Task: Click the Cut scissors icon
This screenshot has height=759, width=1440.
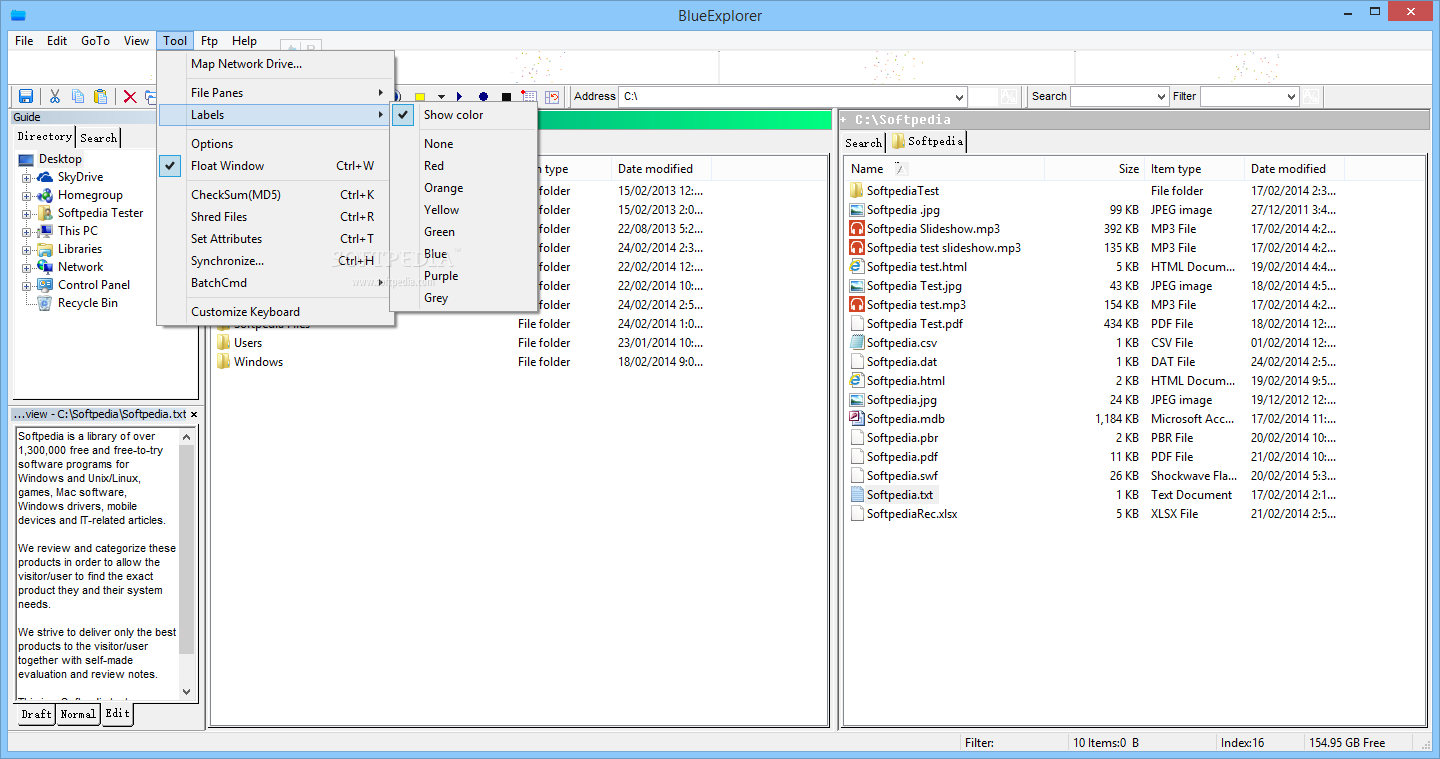Action: [55, 96]
